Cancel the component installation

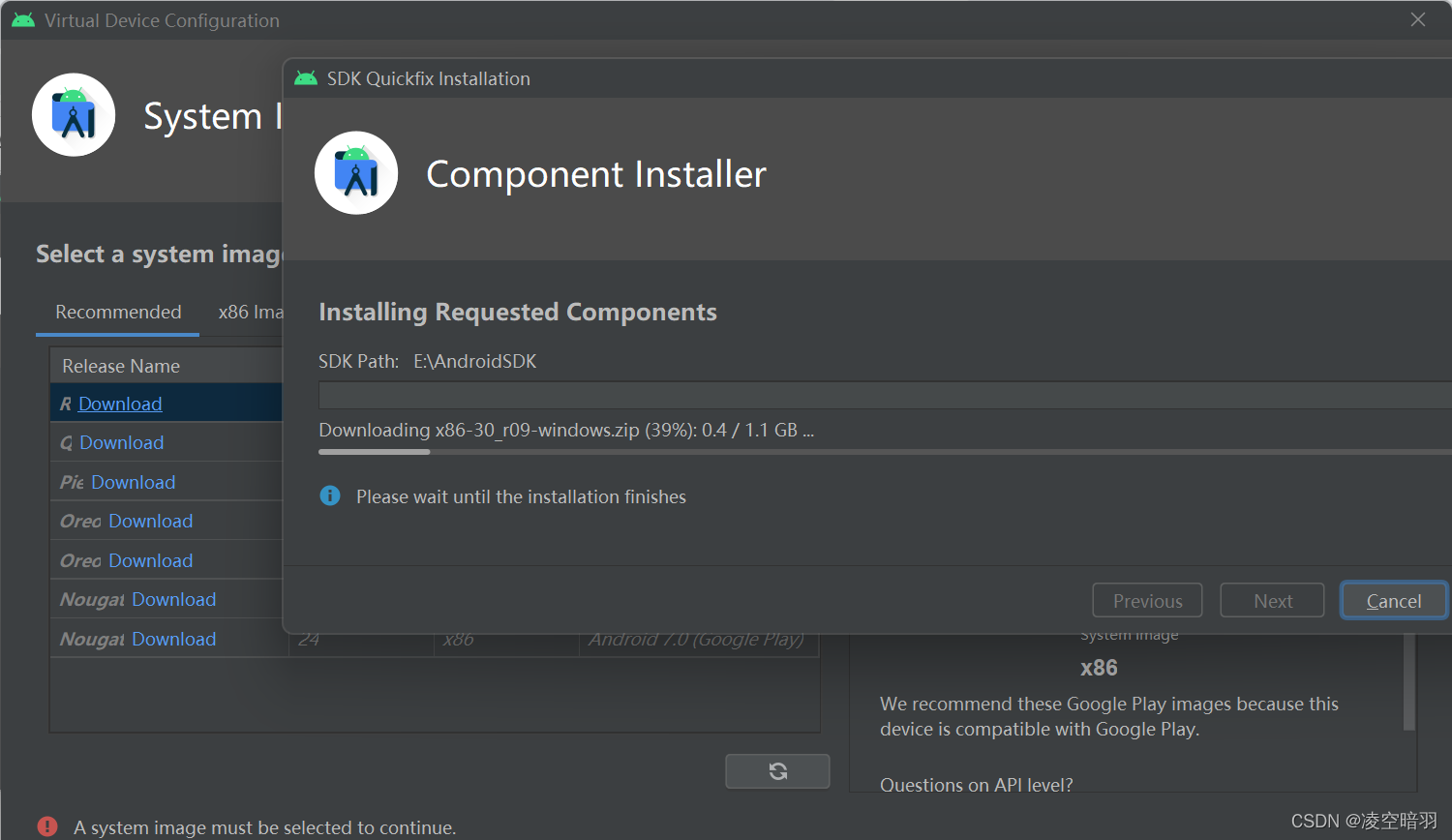click(x=1394, y=601)
